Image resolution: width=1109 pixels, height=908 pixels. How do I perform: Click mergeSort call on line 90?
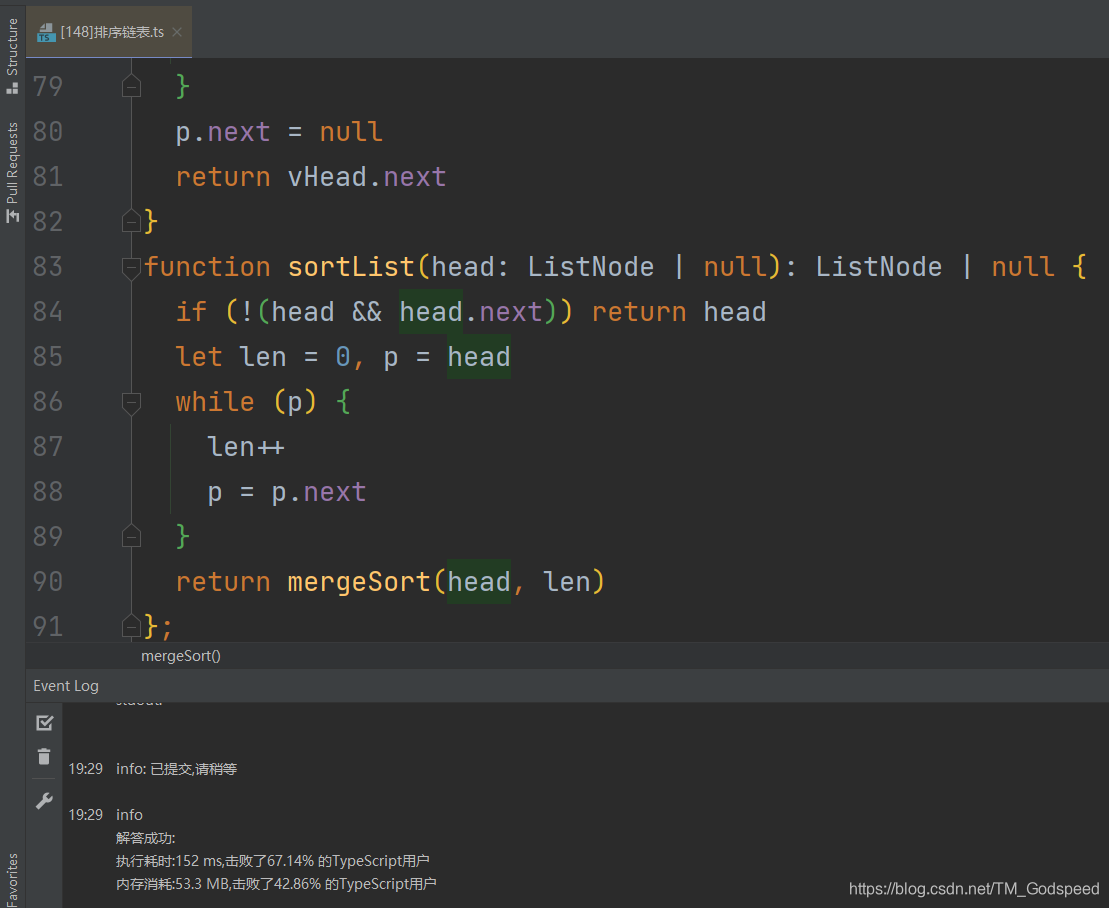(x=359, y=582)
